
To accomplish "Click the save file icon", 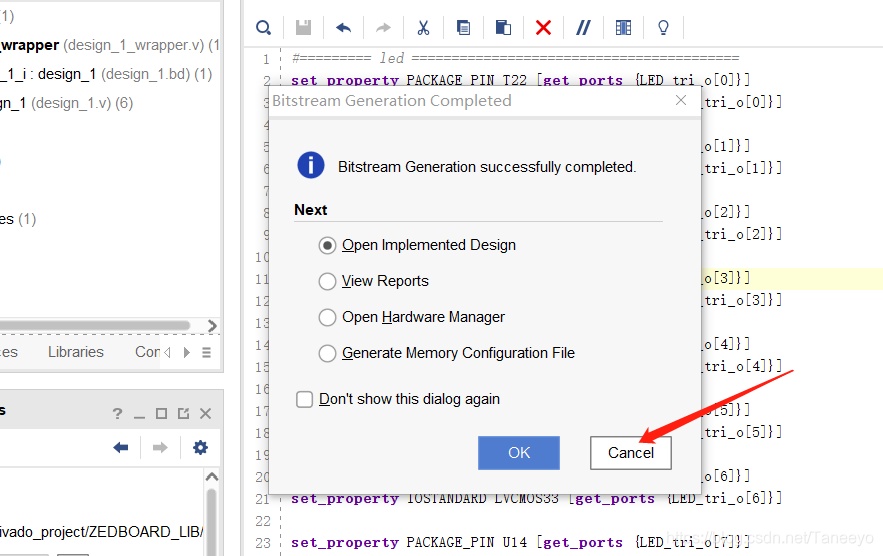I will pos(304,28).
